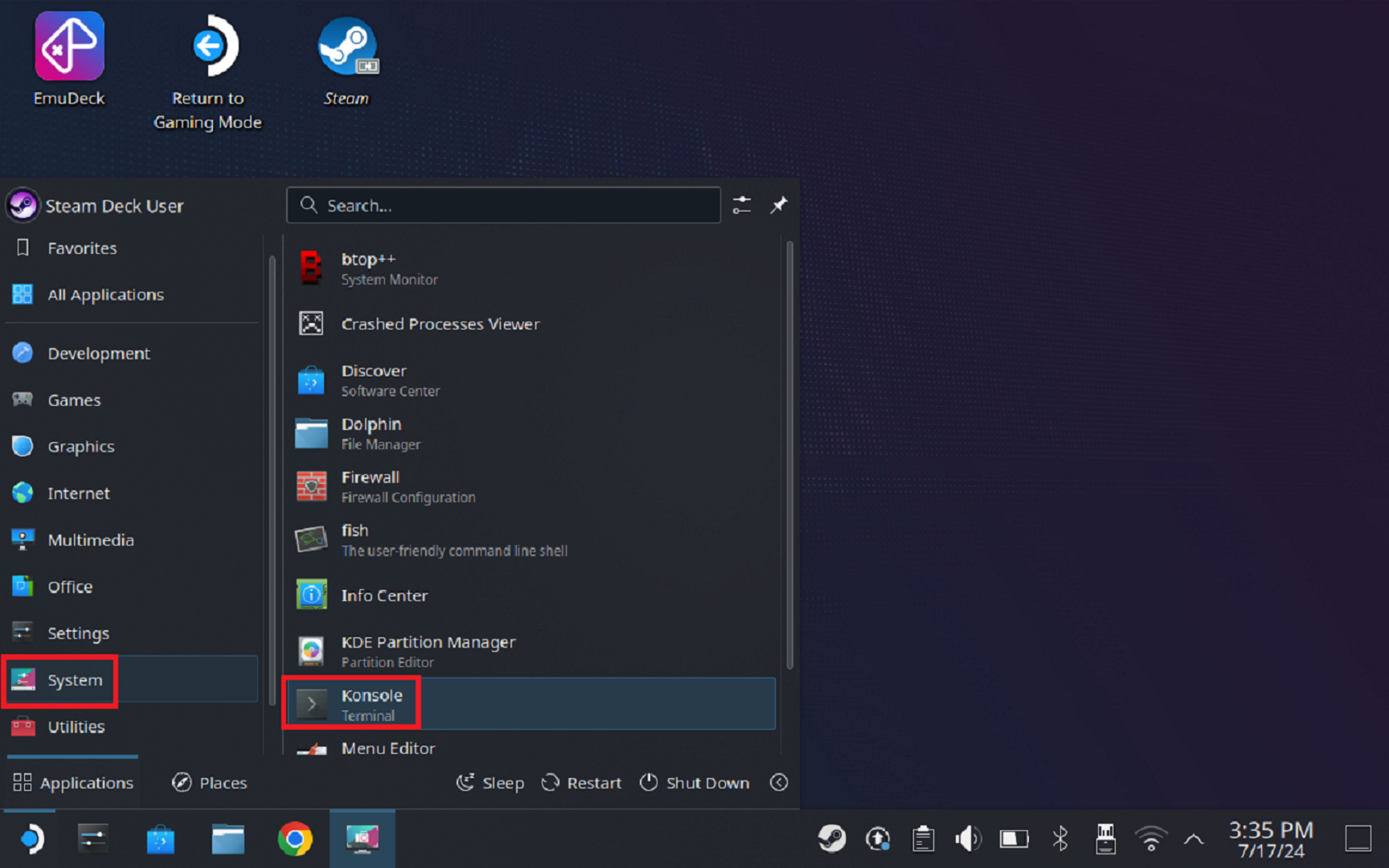The image size is (1389, 868).
Task: Switch to the Applications tab
Action: point(73,783)
